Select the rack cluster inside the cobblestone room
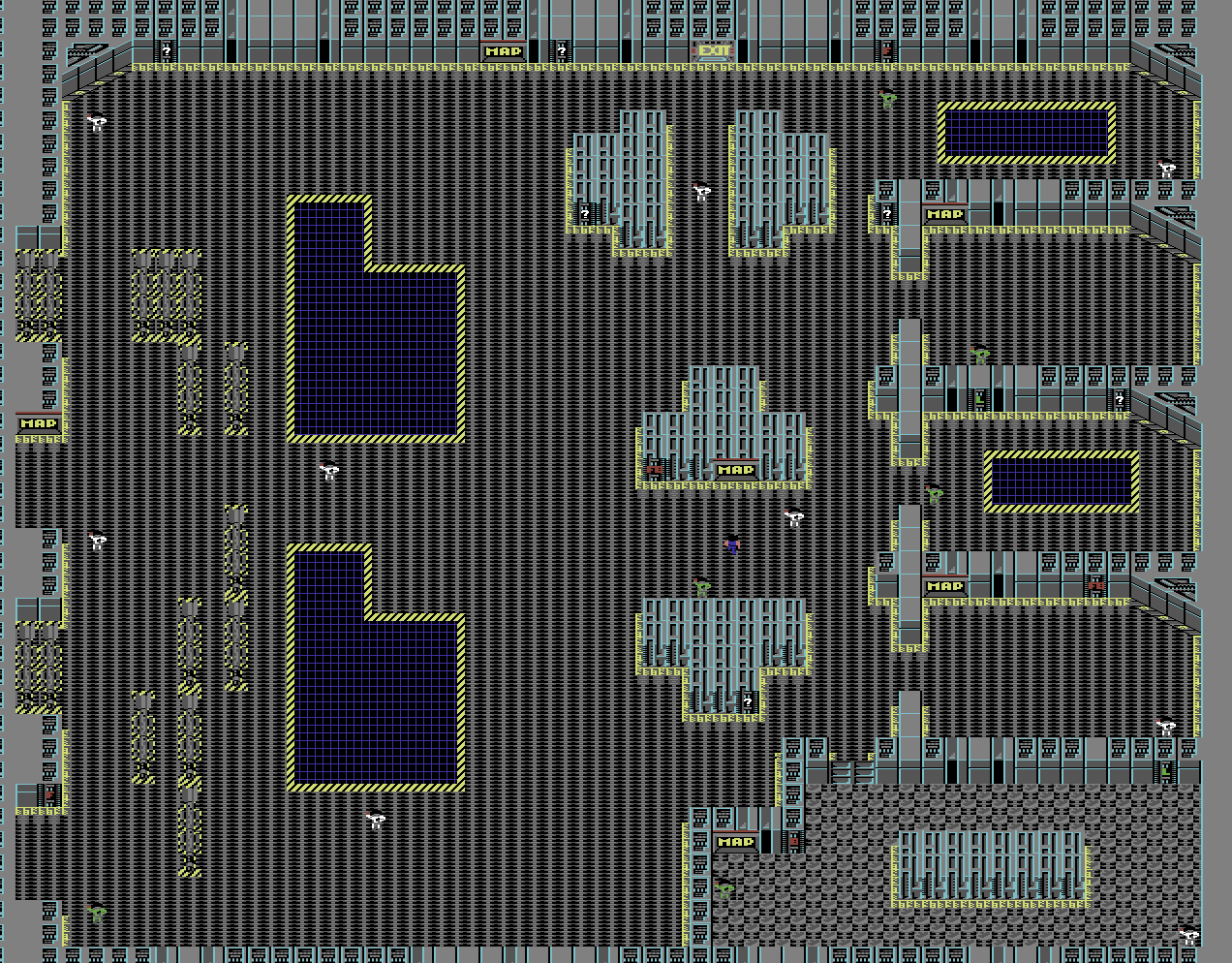This screenshot has height=963, width=1232. (992, 869)
